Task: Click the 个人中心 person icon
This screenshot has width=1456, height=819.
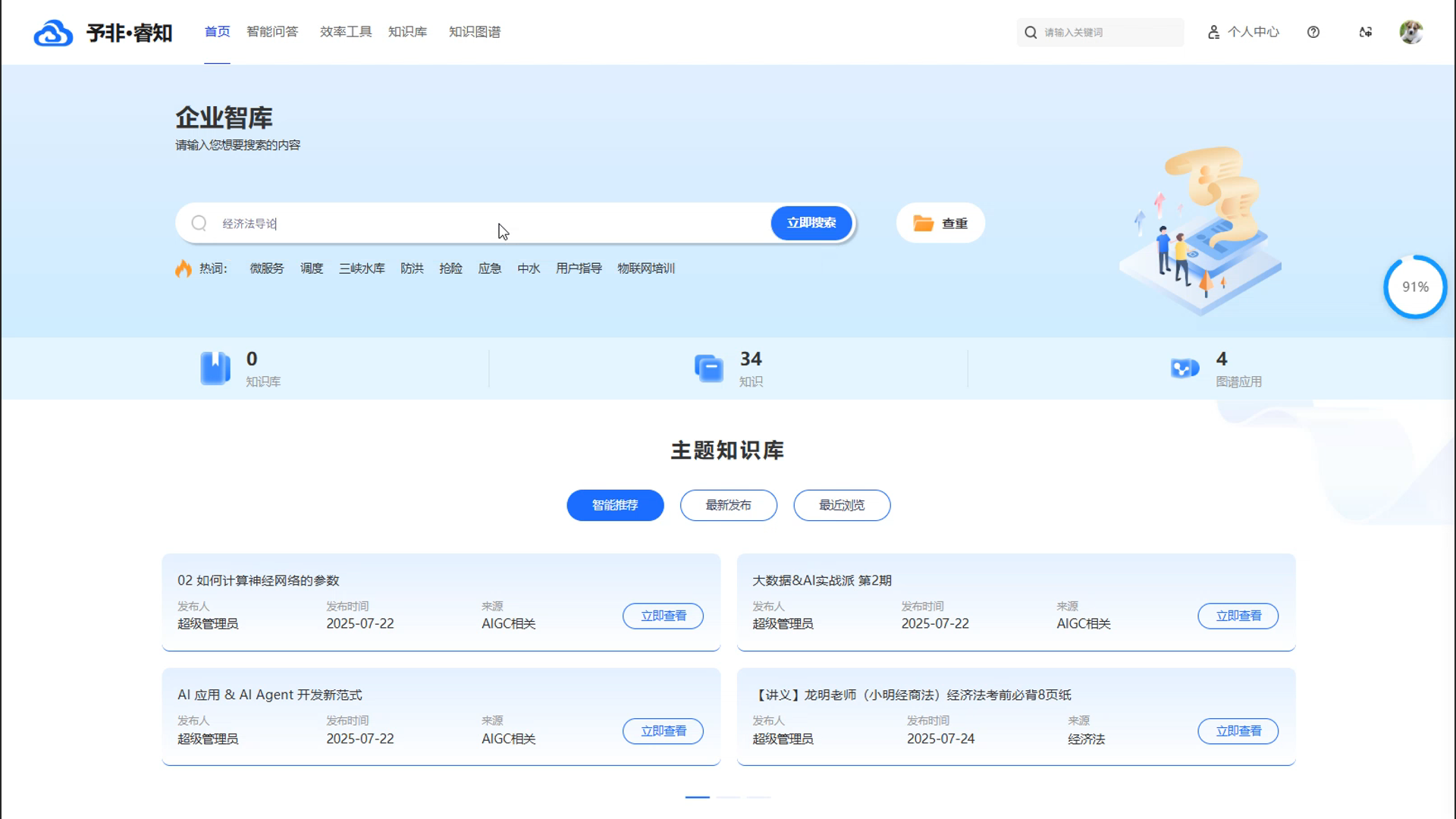Action: [1214, 32]
